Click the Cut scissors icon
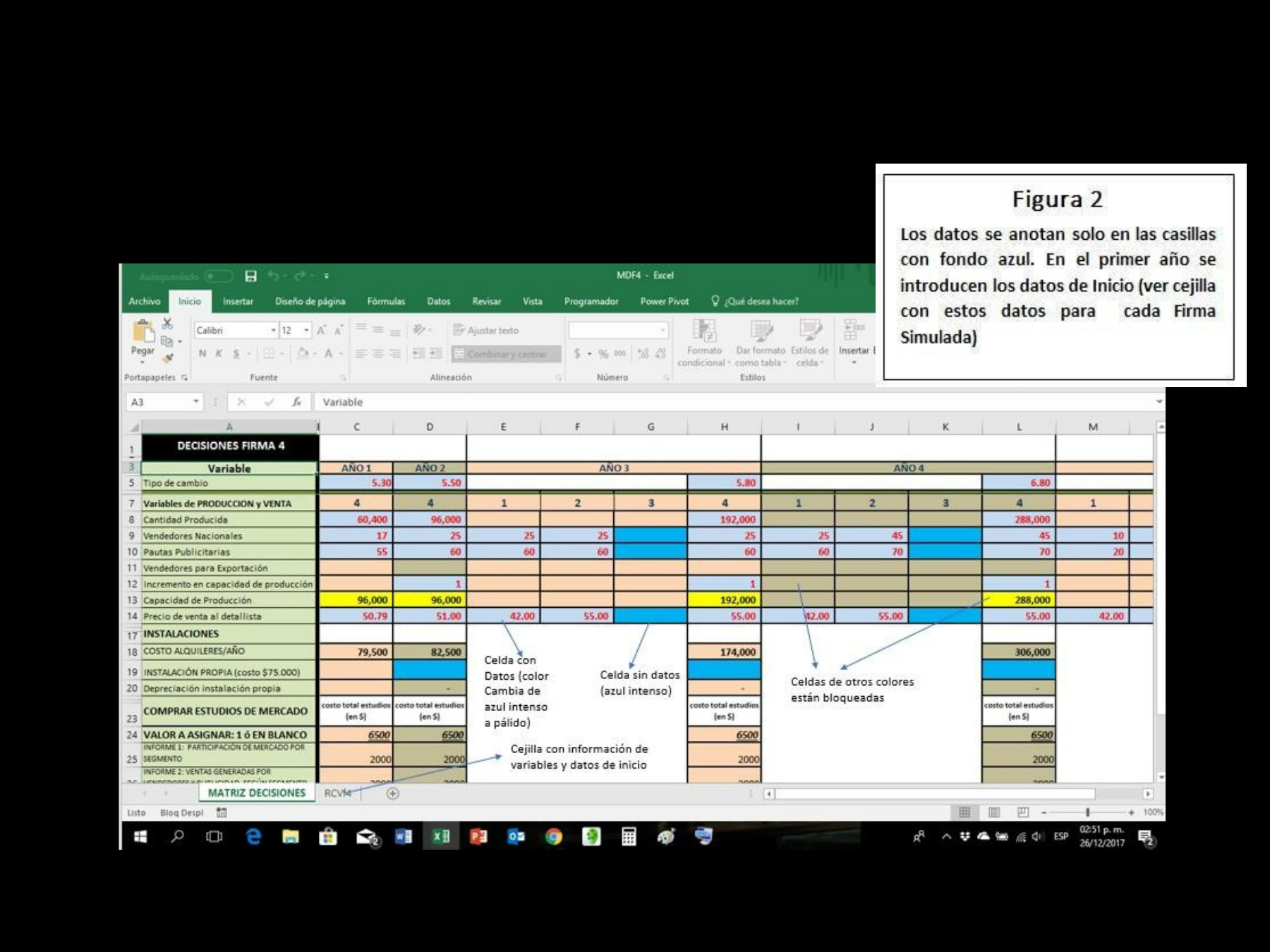Image resolution: width=1270 pixels, height=952 pixels. tap(167, 324)
